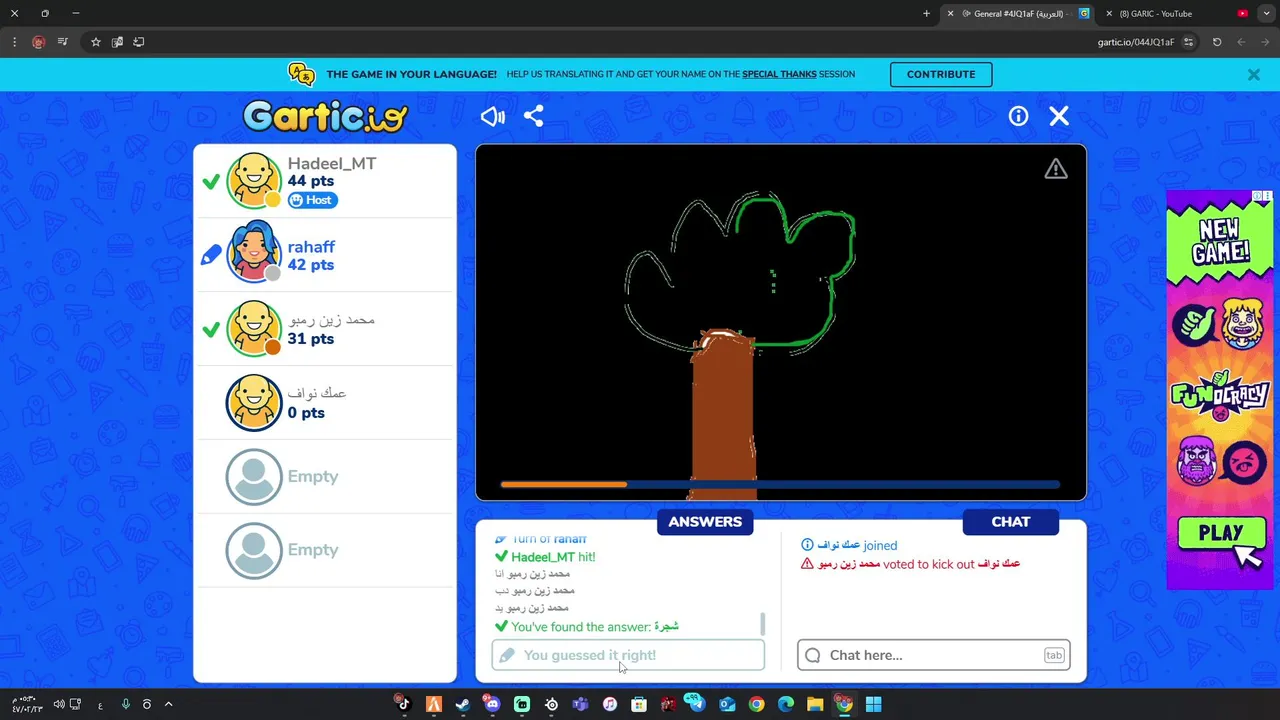Image resolution: width=1280 pixels, height=720 pixels.
Task: Open Microsoft Store from taskbar
Action: pos(639,704)
